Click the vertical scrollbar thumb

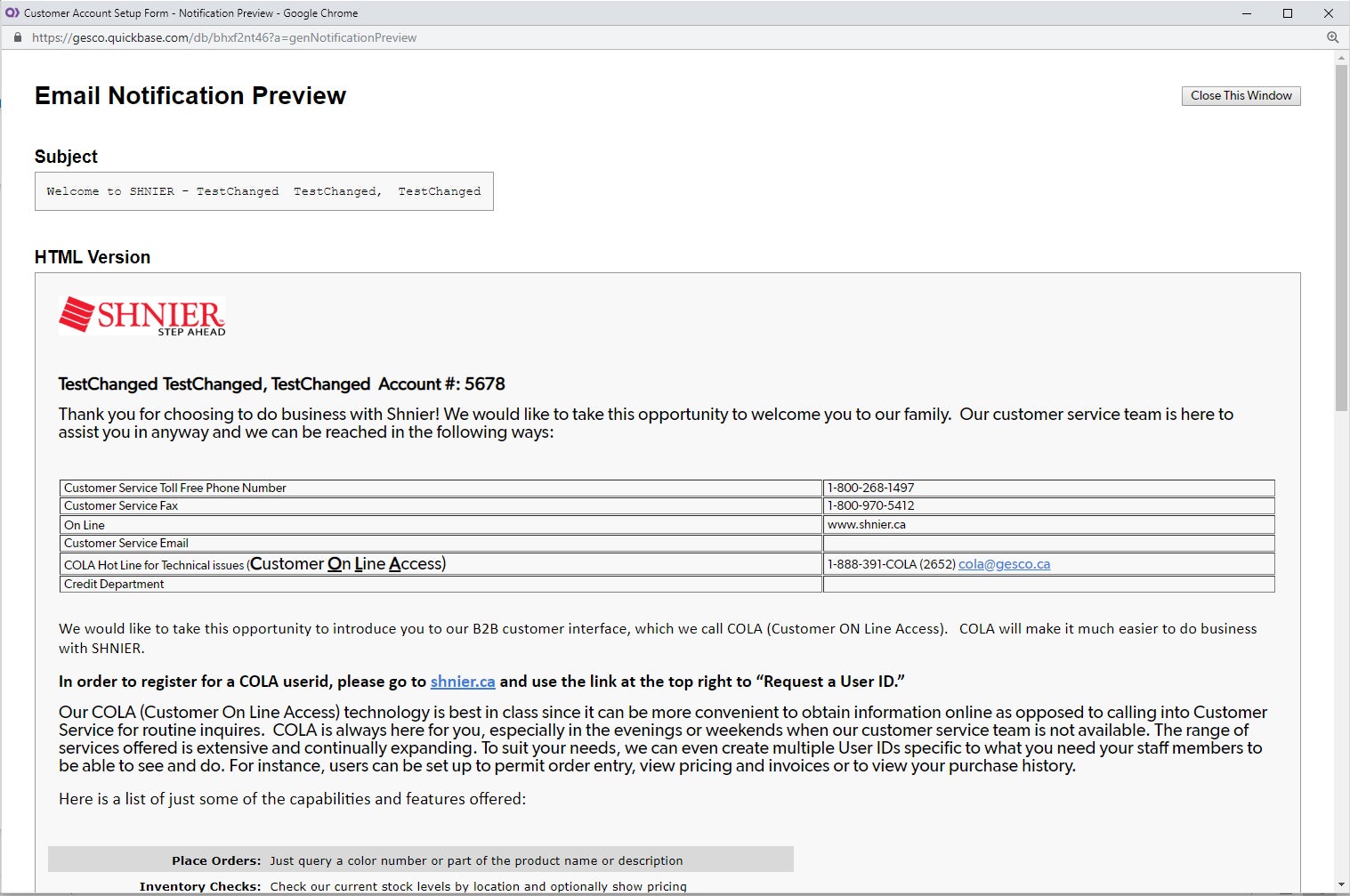click(x=1341, y=237)
